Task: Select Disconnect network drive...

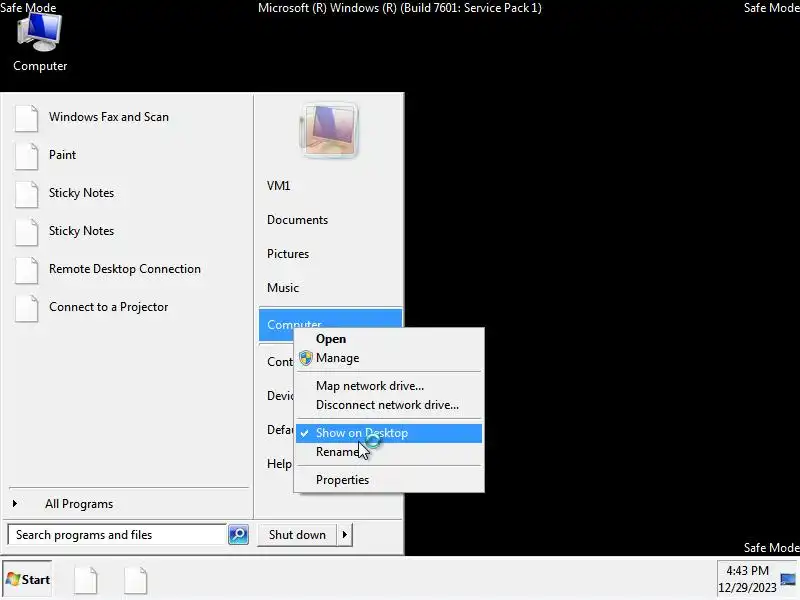Action: point(389,405)
